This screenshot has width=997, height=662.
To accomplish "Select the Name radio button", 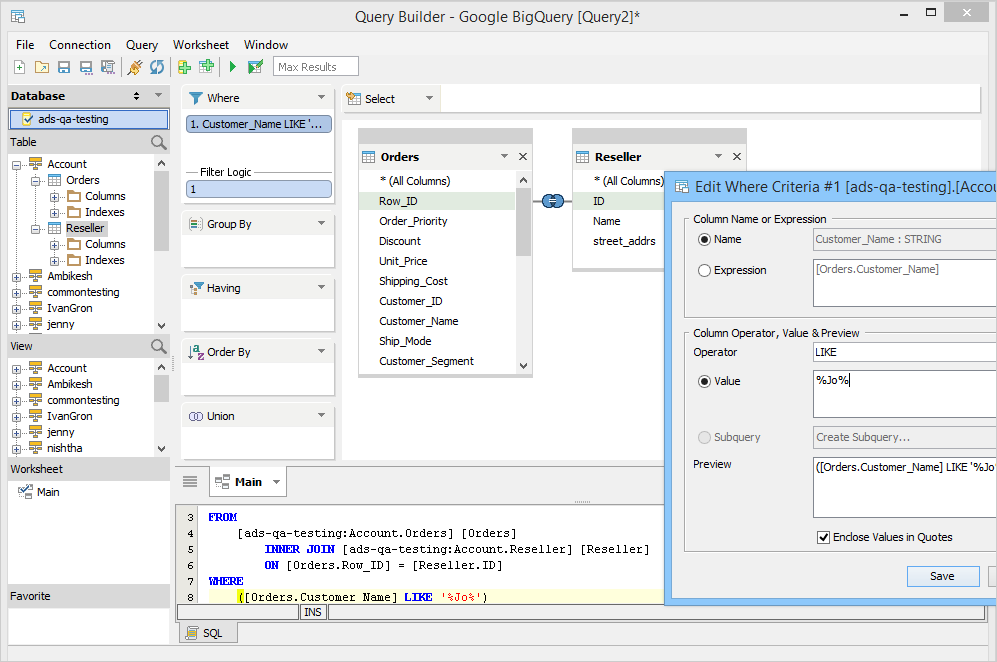I will (x=705, y=240).
